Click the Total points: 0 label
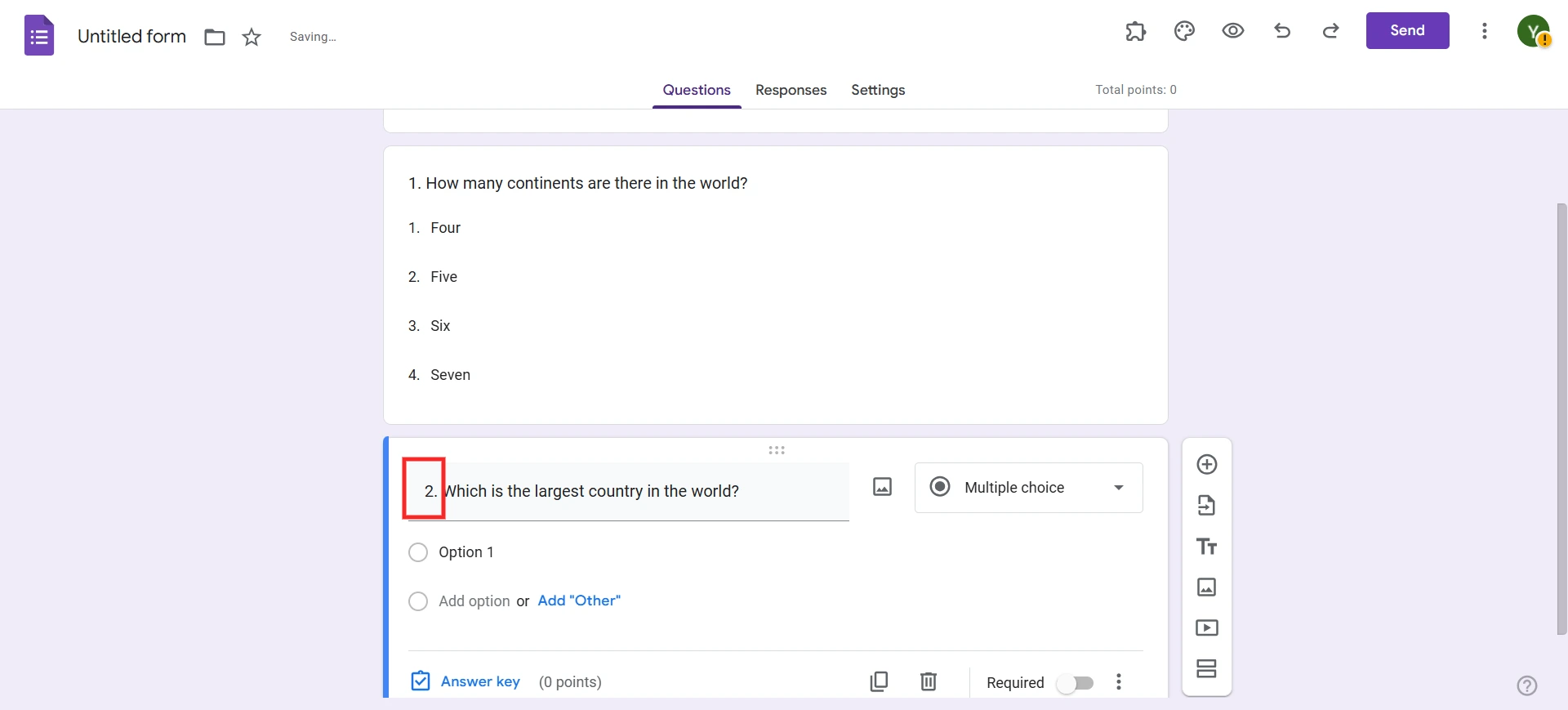 [x=1136, y=90]
